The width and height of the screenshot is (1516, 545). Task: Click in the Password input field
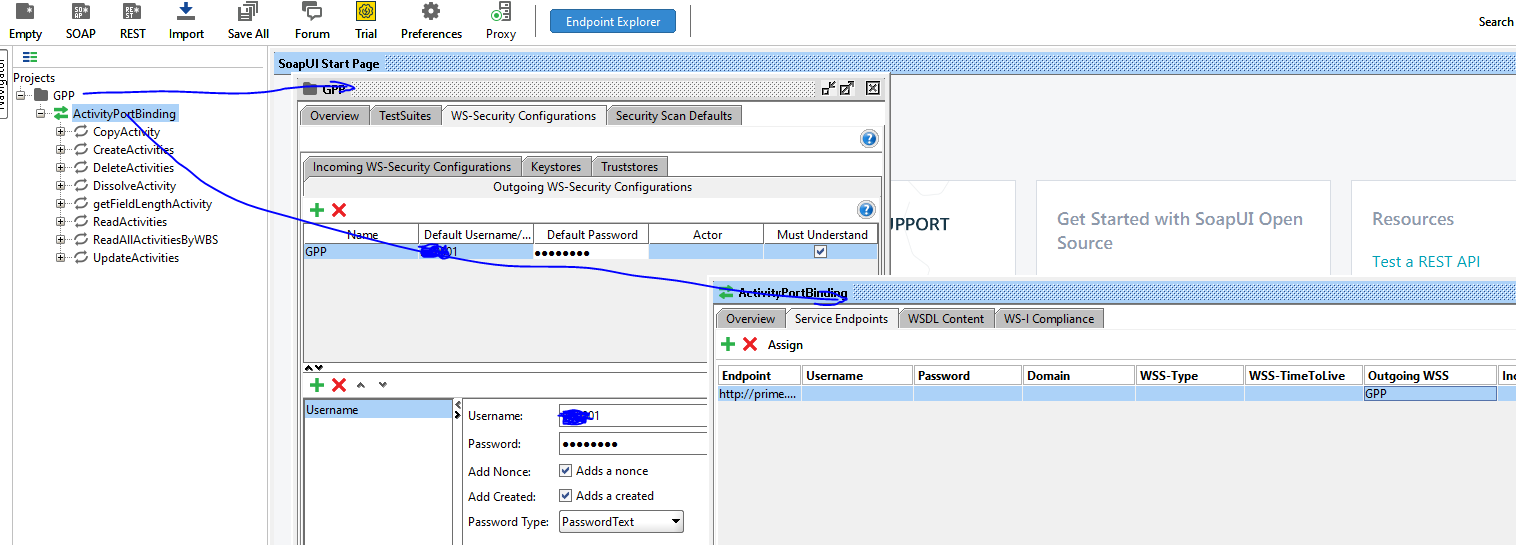633,444
